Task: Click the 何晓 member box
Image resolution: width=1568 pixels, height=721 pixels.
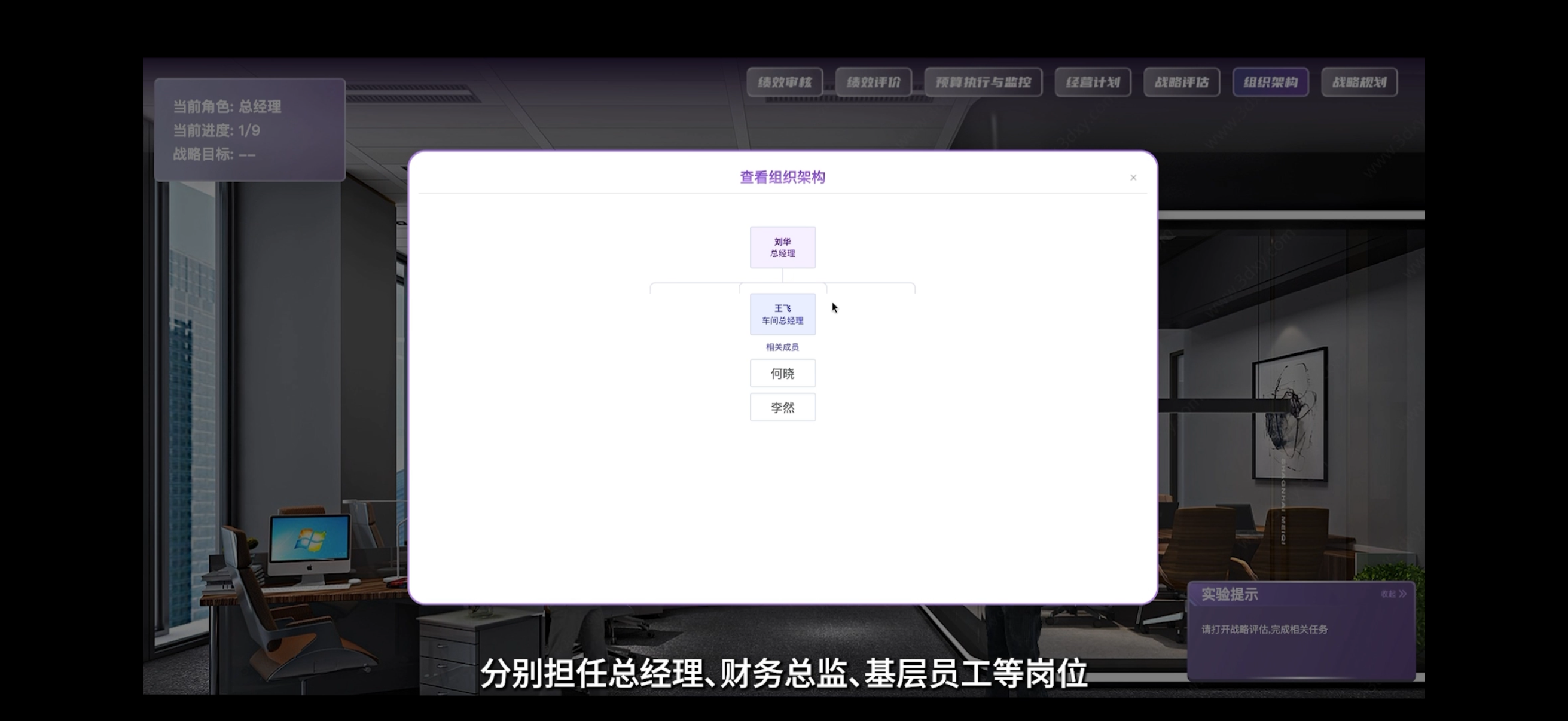Action: coord(783,374)
